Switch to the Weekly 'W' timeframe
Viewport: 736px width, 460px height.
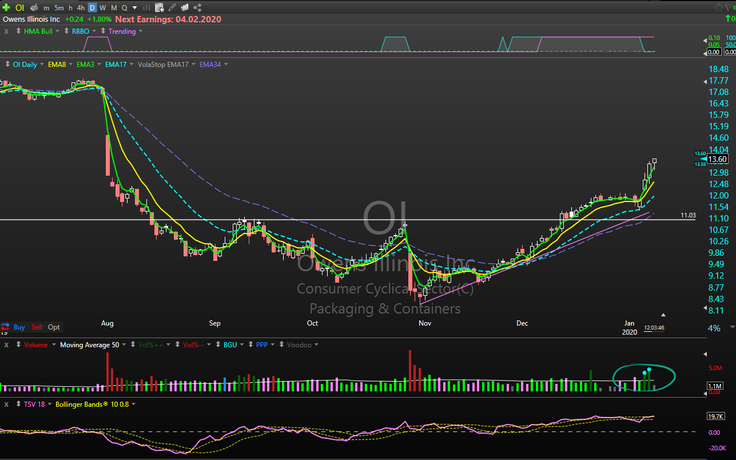pyautogui.click(x=102, y=8)
